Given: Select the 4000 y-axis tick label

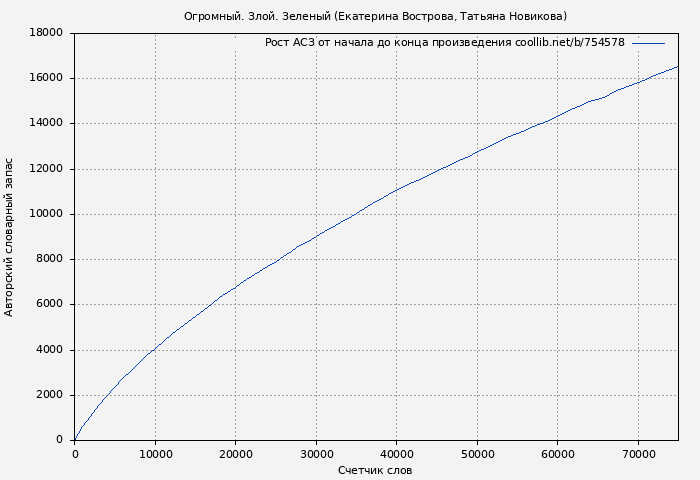Looking at the screenshot, I should (49, 350).
